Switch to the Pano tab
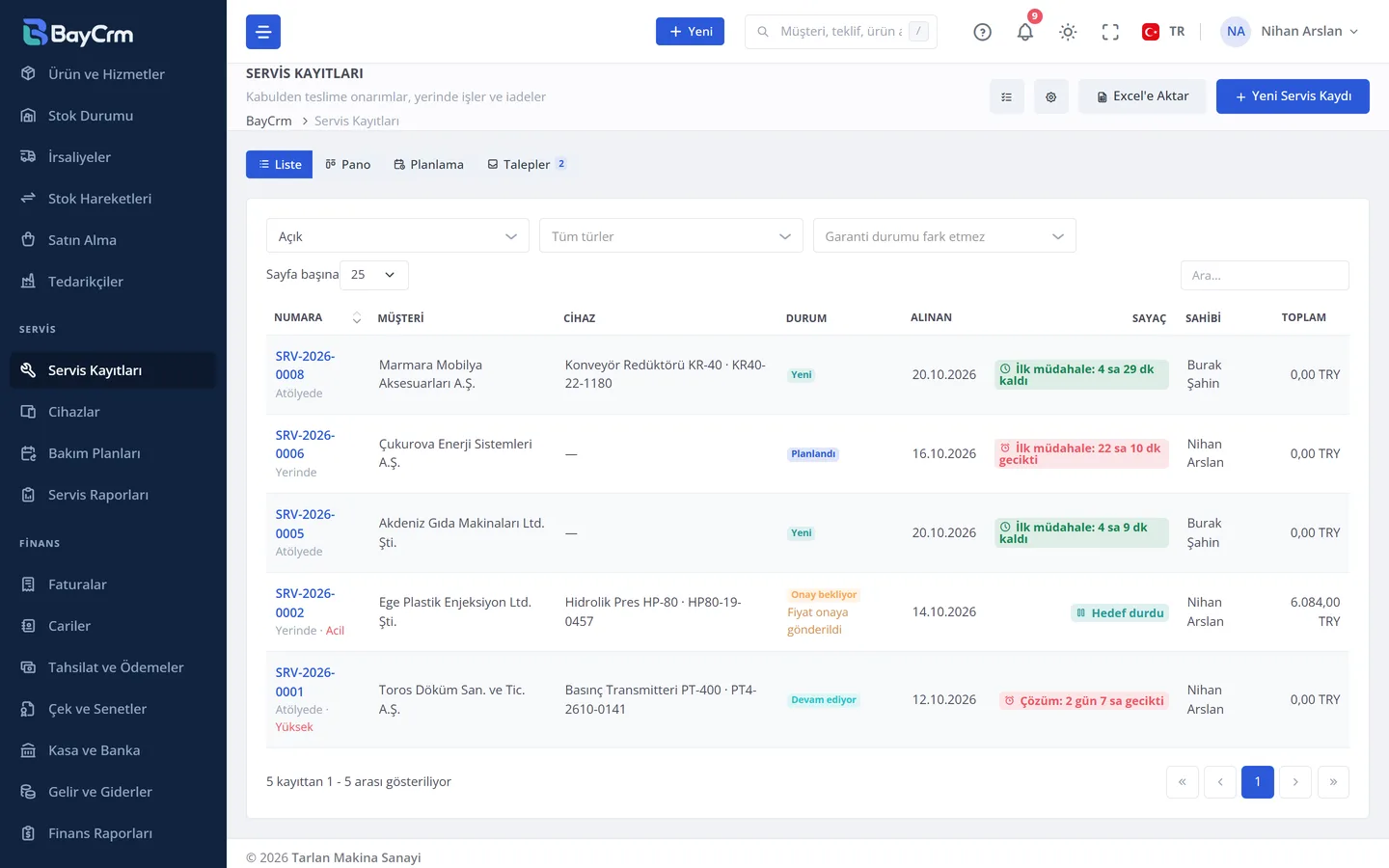 [x=348, y=165]
